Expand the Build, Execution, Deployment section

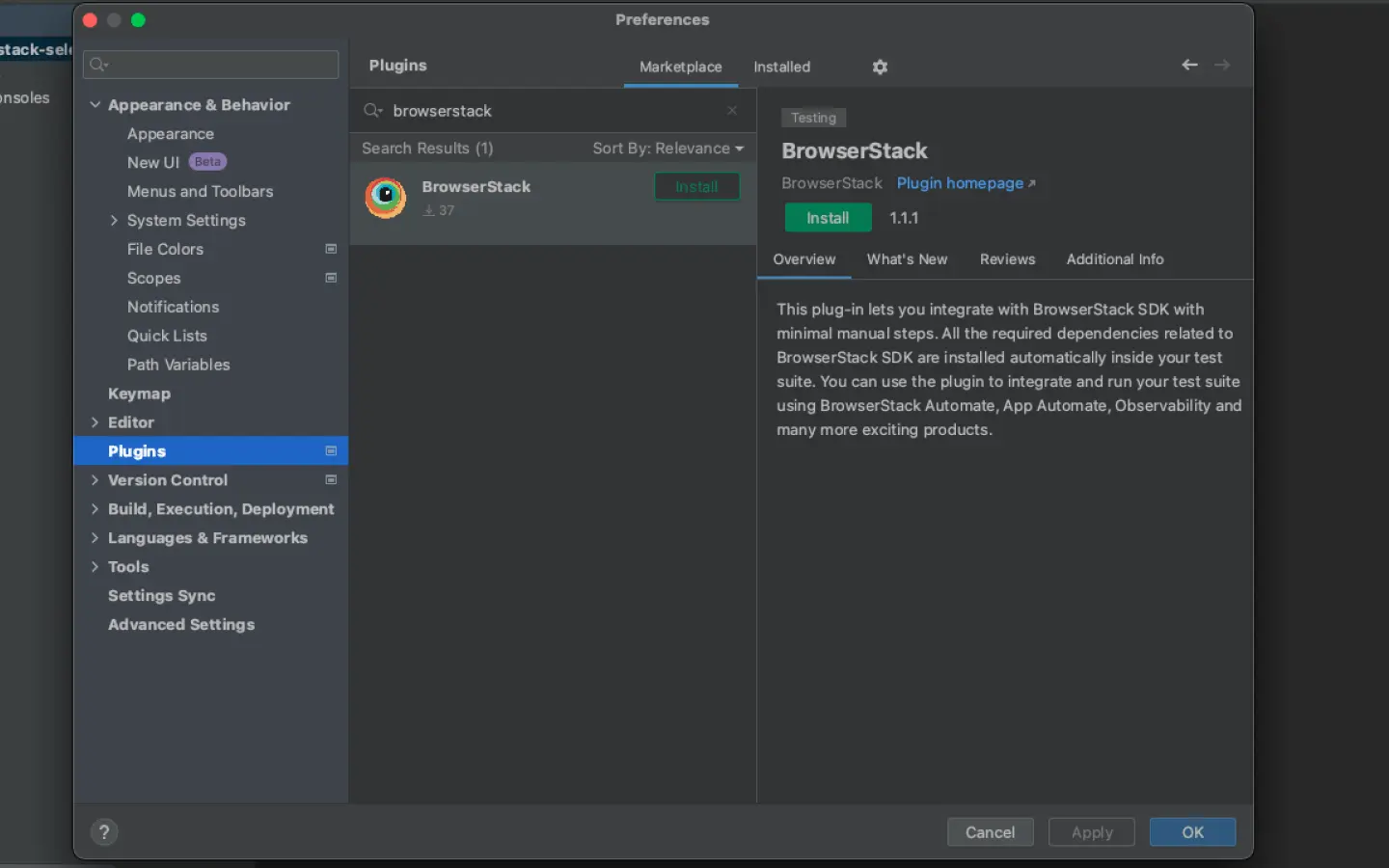[x=95, y=509]
